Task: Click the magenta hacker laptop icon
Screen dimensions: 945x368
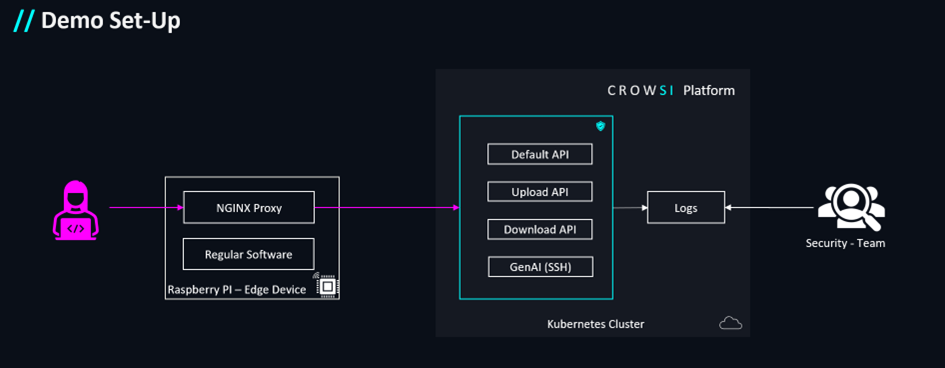Action: [x=75, y=210]
